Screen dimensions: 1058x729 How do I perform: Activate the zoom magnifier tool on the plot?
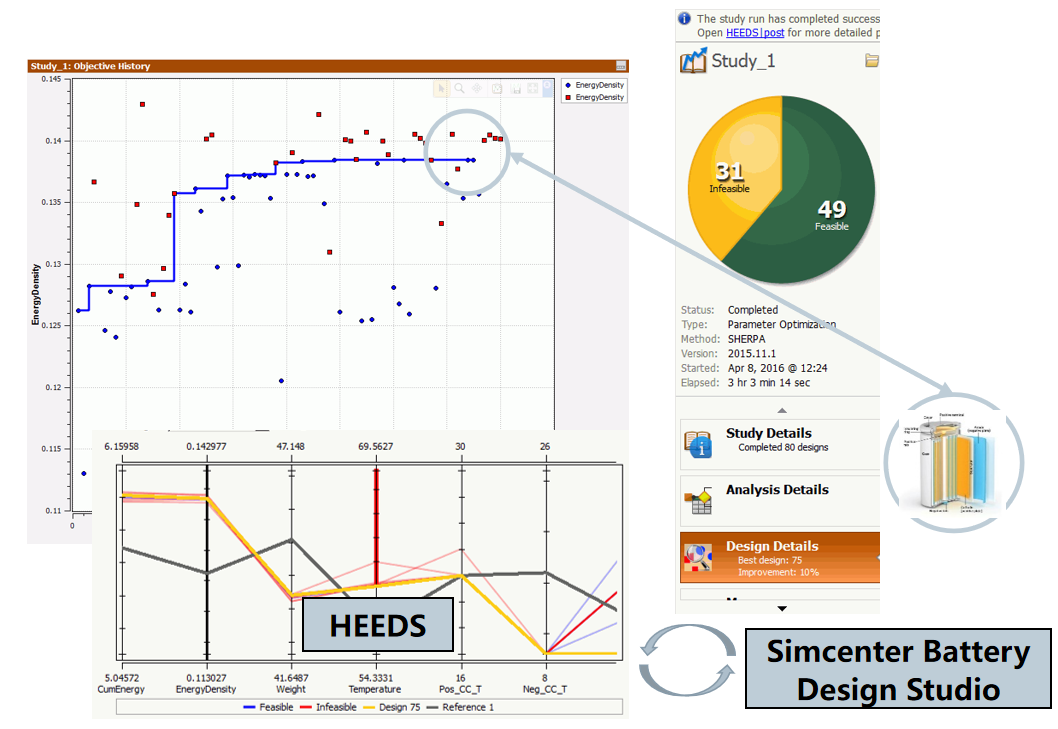[x=460, y=88]
